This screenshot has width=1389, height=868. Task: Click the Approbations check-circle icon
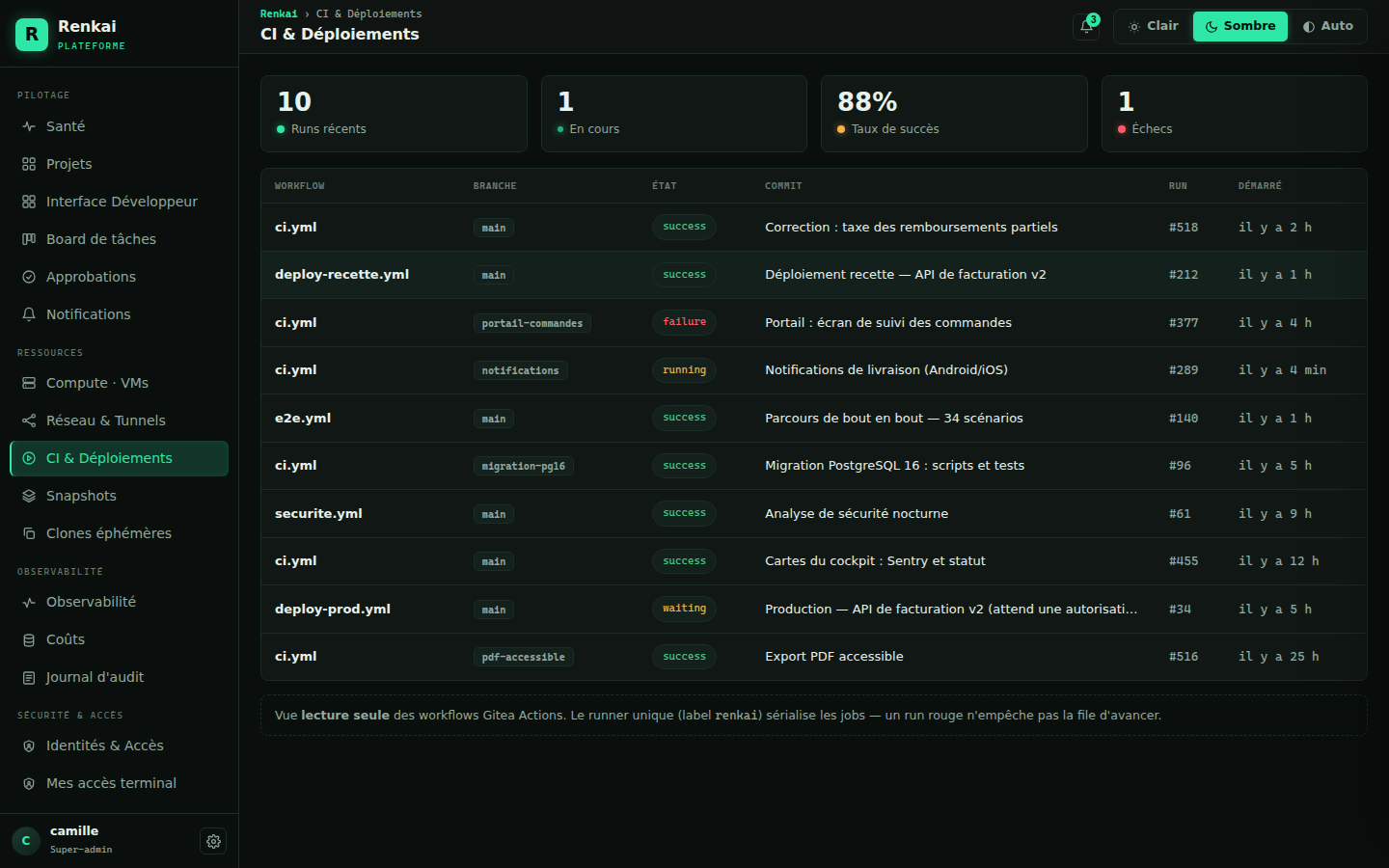point(29,277)
